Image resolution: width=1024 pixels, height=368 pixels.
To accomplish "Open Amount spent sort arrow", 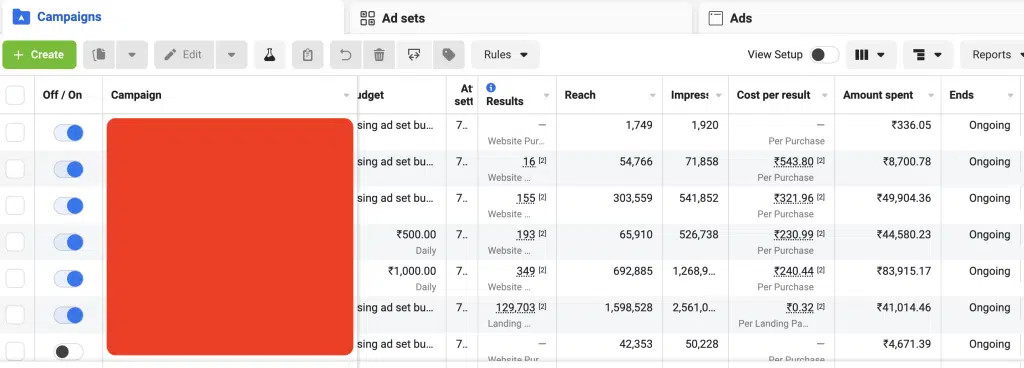I will (x=931, y=96).
